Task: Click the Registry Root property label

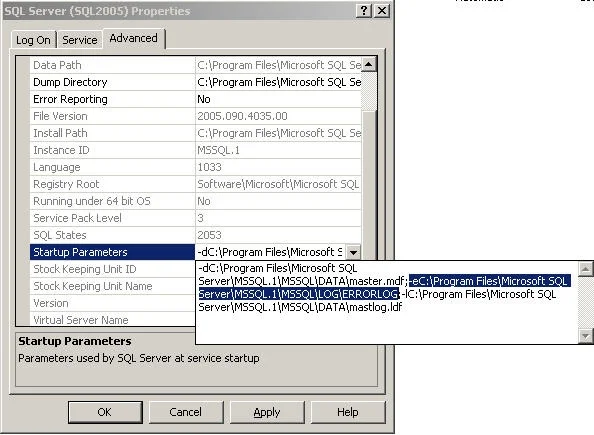Action: tap(66, 184)
